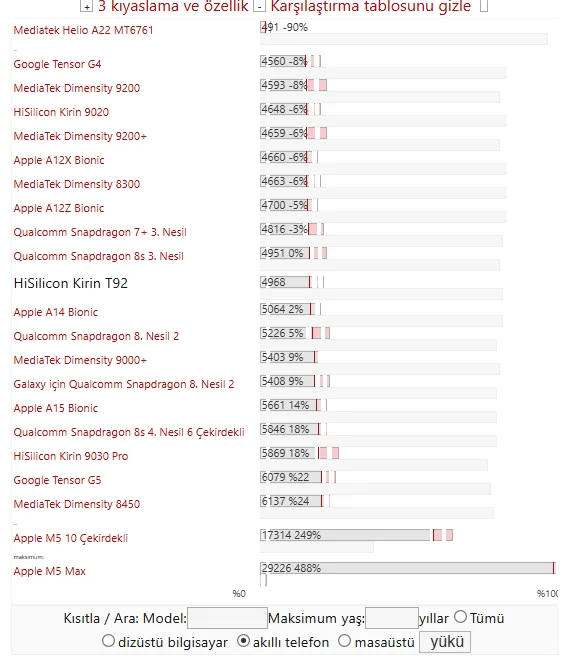Screen dimensions: 571x672
Task: Open Apple A15 Bionic link
Action: pyautogui.click(x=56, y=408)
